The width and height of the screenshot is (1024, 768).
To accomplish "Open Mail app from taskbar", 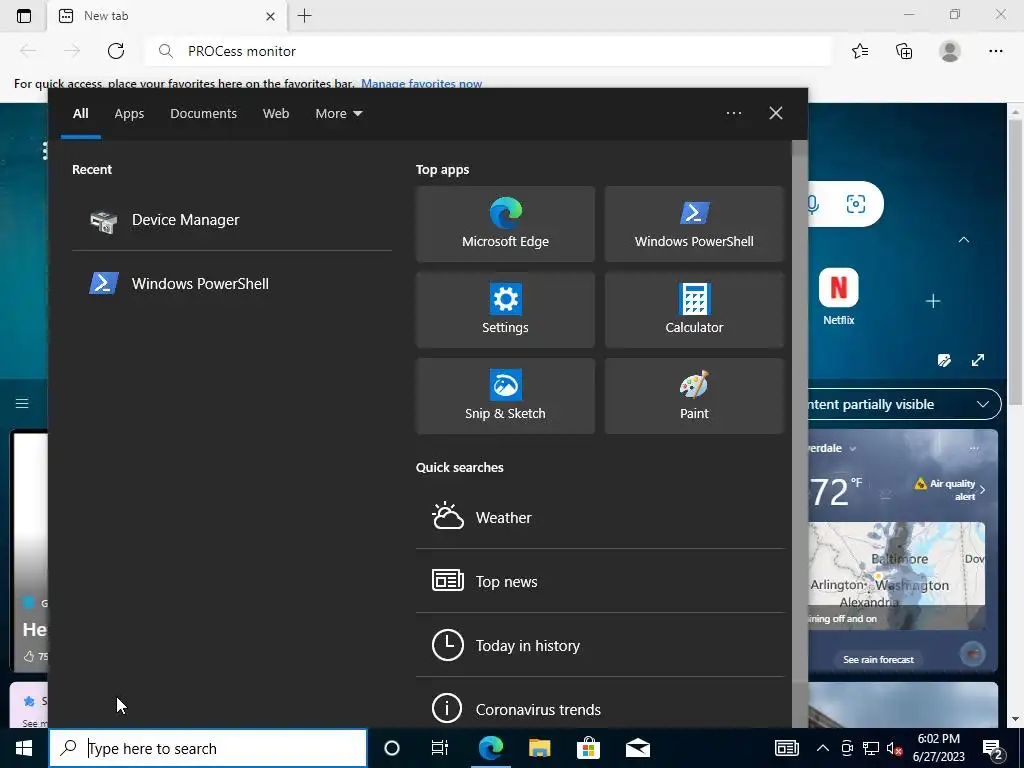I will click(x=637, y=748).
